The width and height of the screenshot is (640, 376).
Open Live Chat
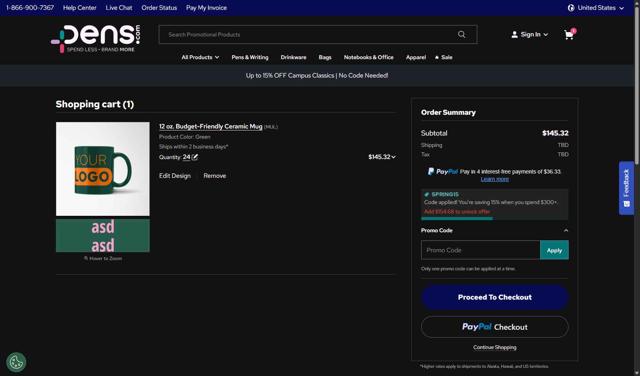point(119,8)
